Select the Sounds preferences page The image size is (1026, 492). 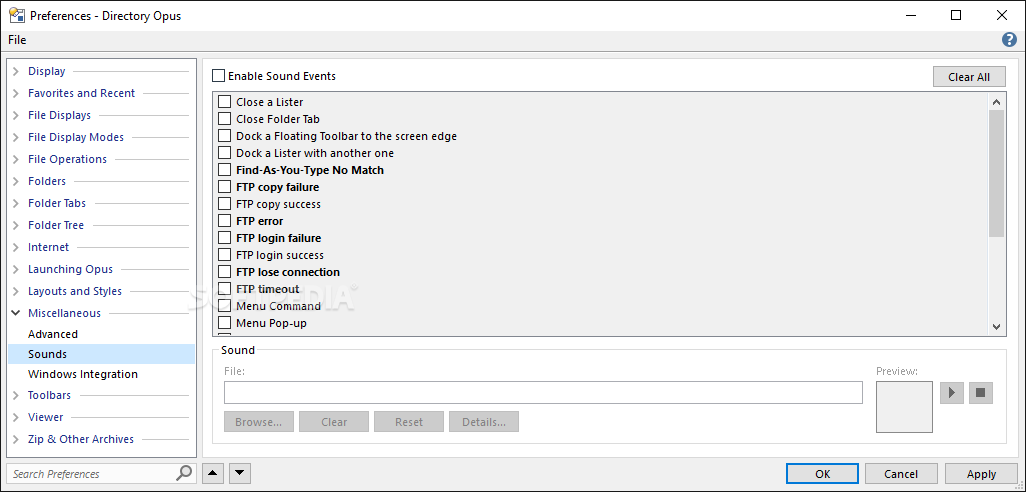[101, 354]
